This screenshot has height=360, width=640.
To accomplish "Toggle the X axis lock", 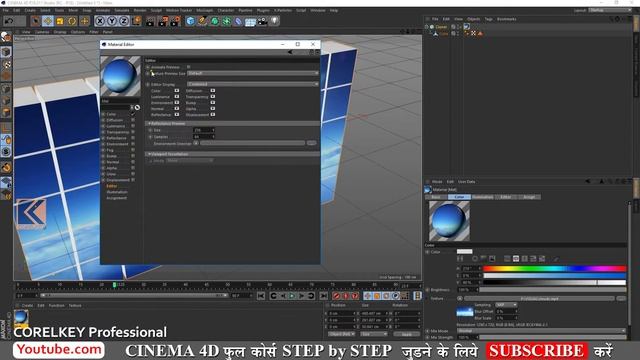I will (x=100, y=21).
